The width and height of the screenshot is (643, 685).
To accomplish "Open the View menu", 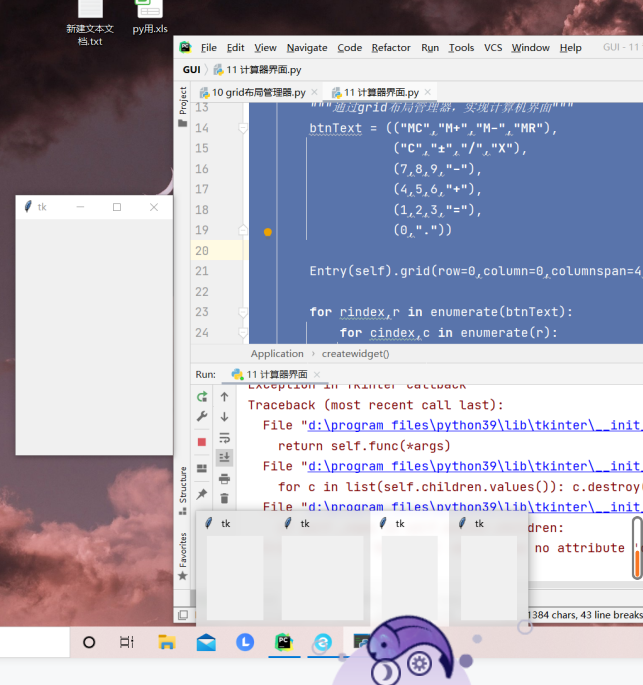I will coord(265,48).
